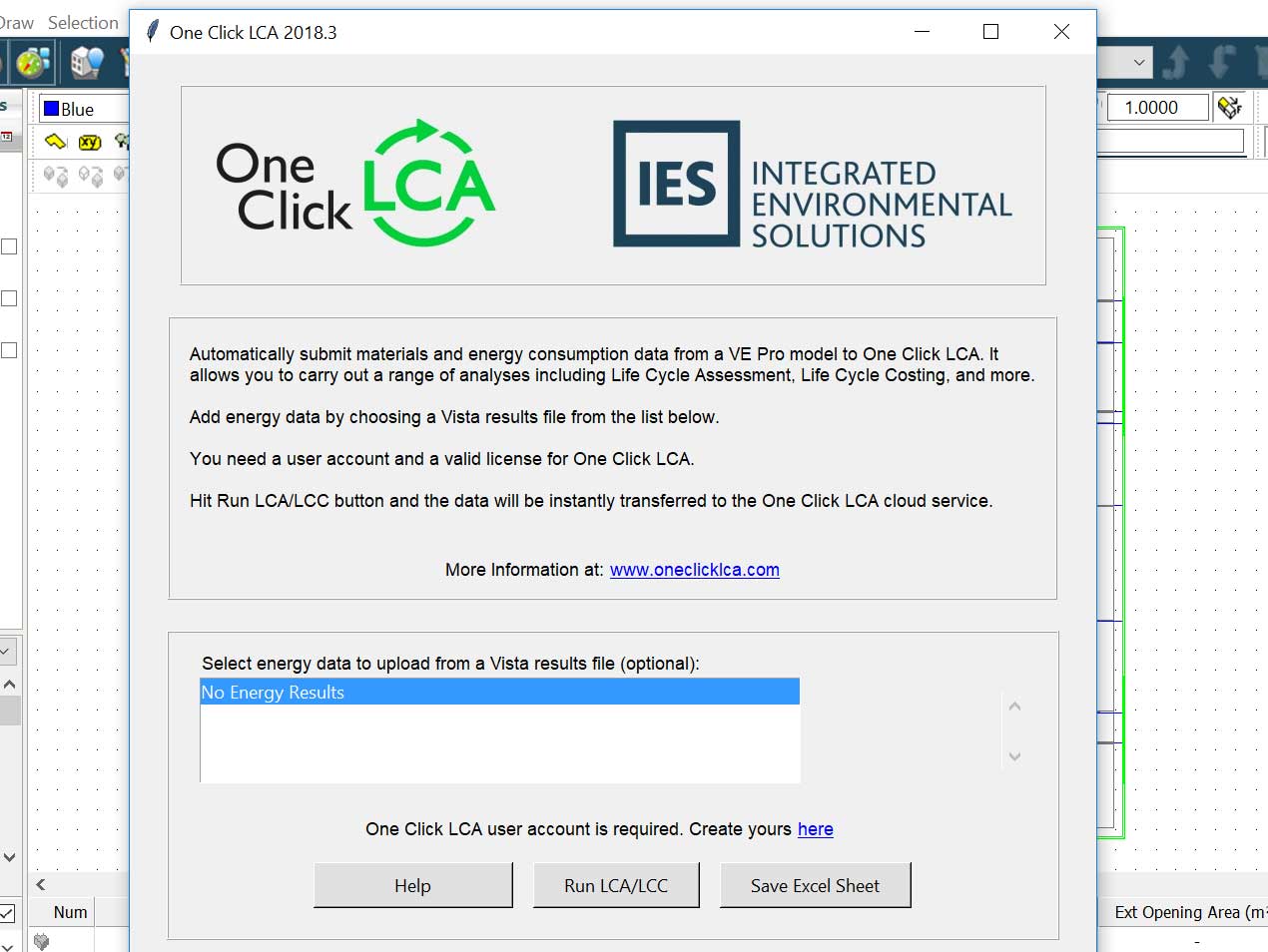1268x952 pixels.
Task: Click the Run LCA/LCC button
Action: (616, 885)
